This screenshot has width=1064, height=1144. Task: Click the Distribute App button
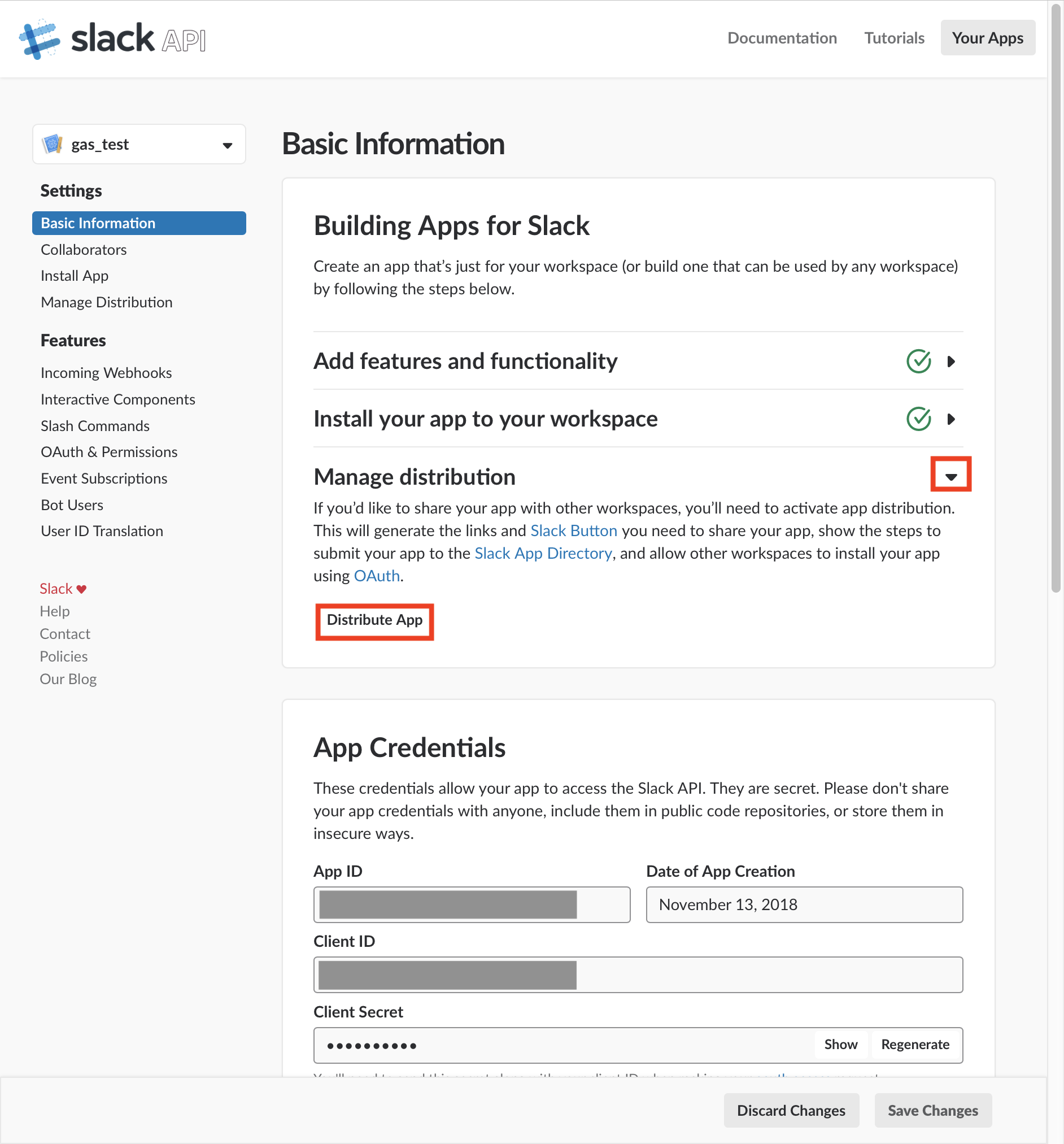point(374,621)
